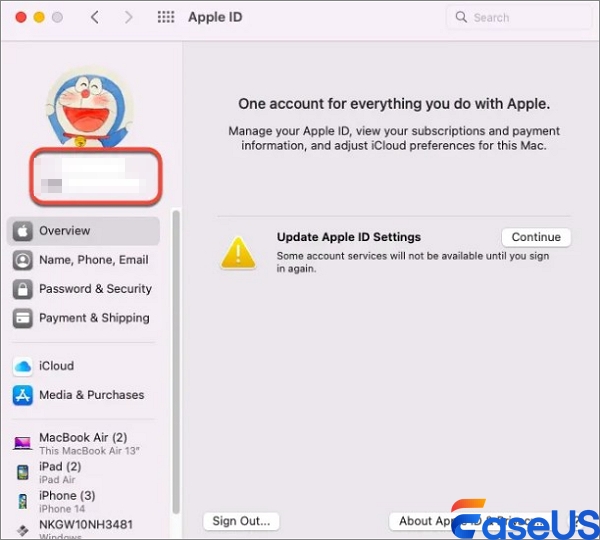Image resolution: width=600 pixels, height=540 pixels.
Task: Click the sidebar vertical scrollbar
Action: 176,362
